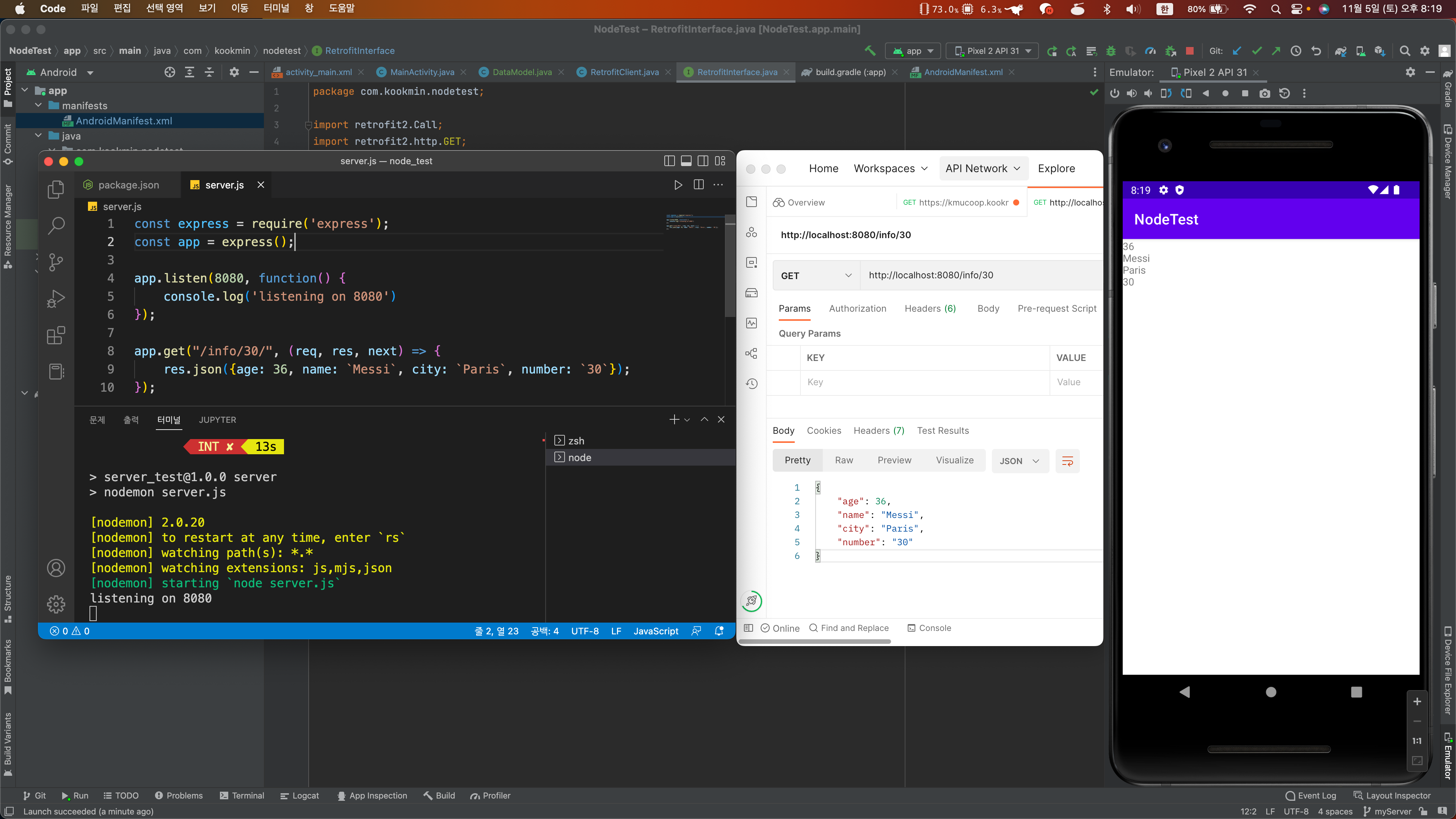Screen dimensions: 1456x819
Task: Open the JSON format dropdown
Action: (x=1019, y=461)
